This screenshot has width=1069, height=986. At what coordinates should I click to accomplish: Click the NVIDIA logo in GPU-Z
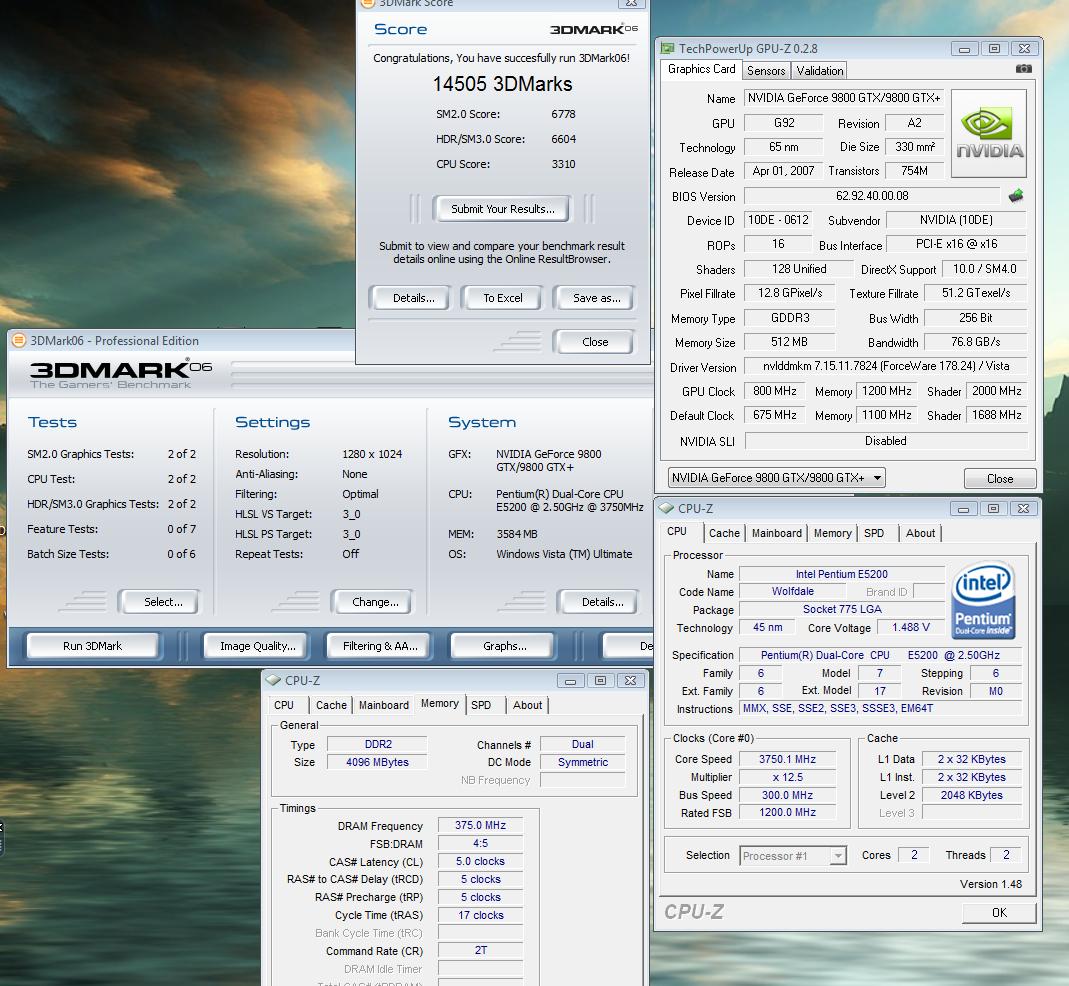tap(989, 134)
